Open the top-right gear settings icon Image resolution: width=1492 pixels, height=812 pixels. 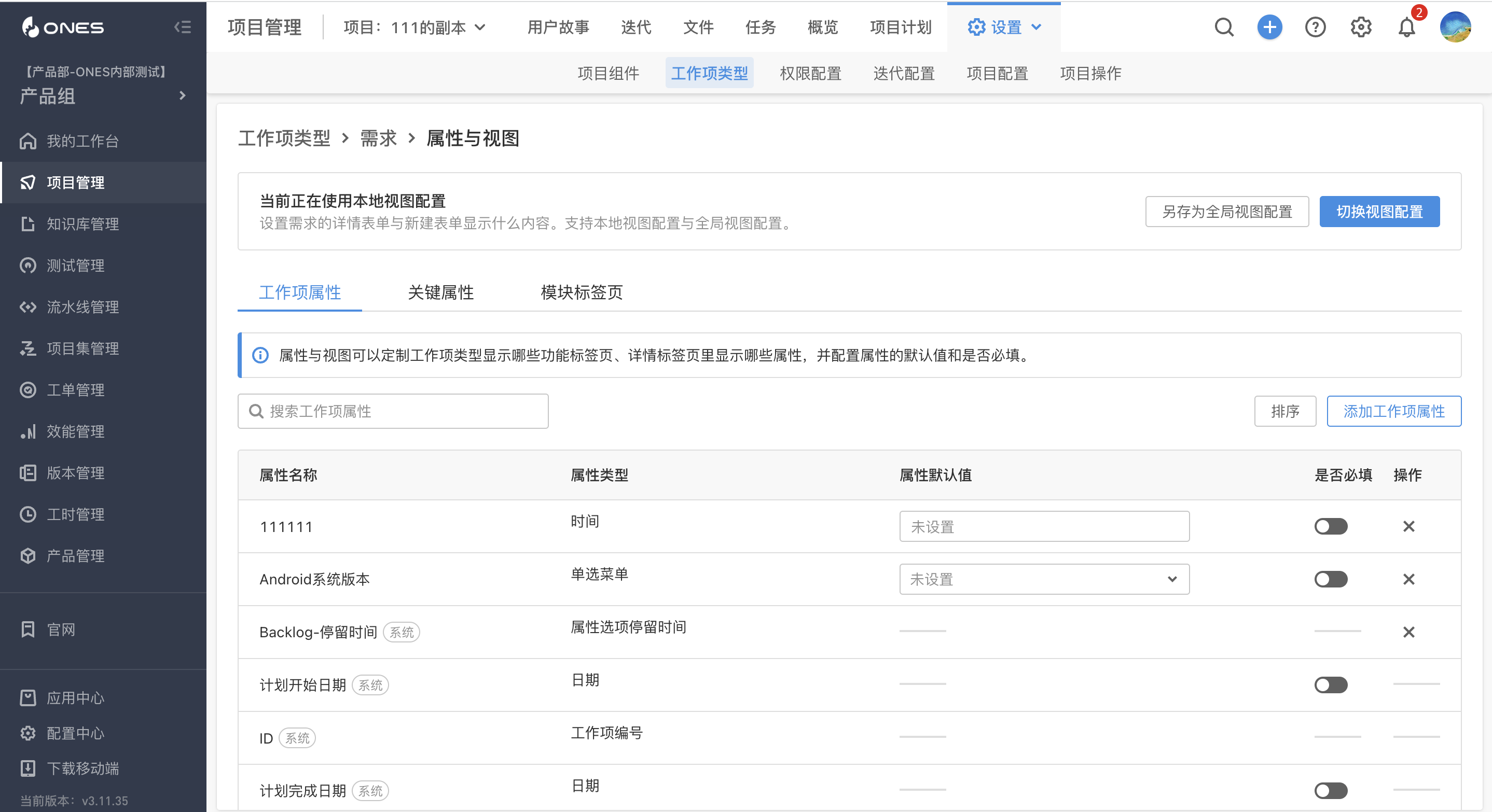1361,27
